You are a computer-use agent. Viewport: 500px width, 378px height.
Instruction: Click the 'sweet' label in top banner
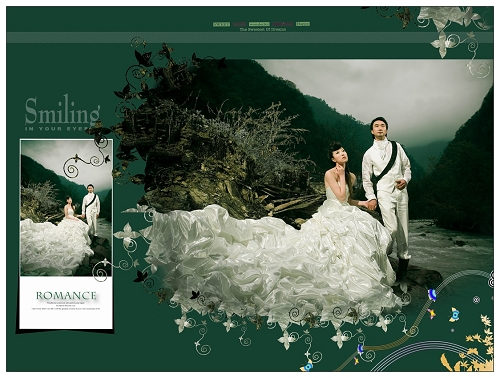pyautogui.click(x=221, y=24)
